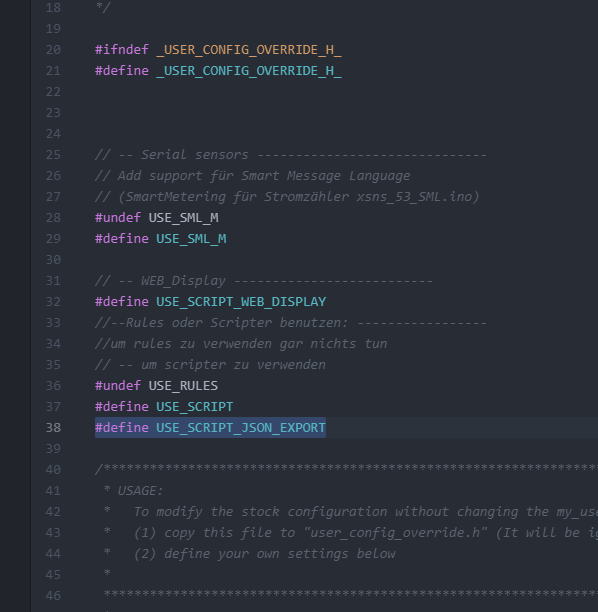Click the USE_RULES identifier
598x612 pixels.
coord(183,386)
